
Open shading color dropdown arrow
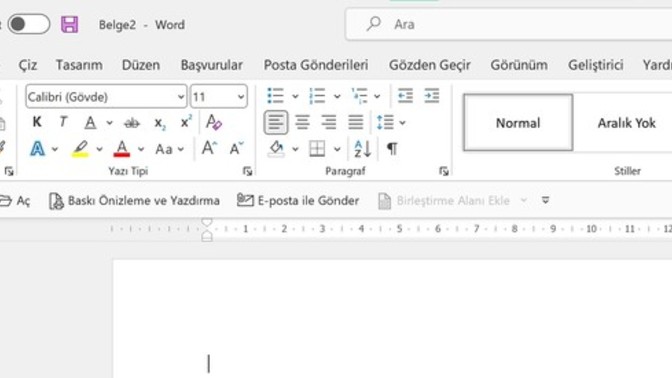point(295,150)
